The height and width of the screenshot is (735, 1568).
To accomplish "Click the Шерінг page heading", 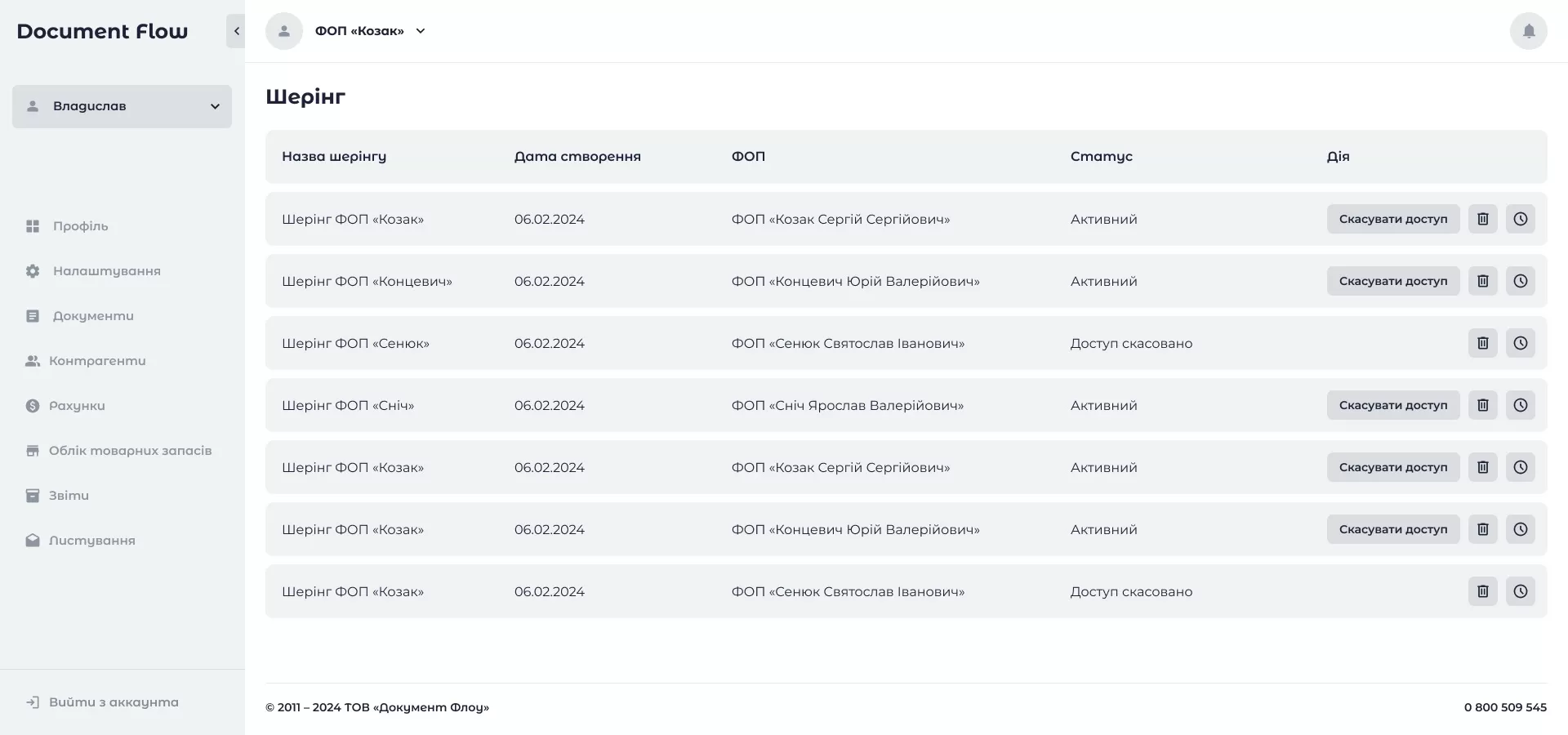I will [305, 96].
